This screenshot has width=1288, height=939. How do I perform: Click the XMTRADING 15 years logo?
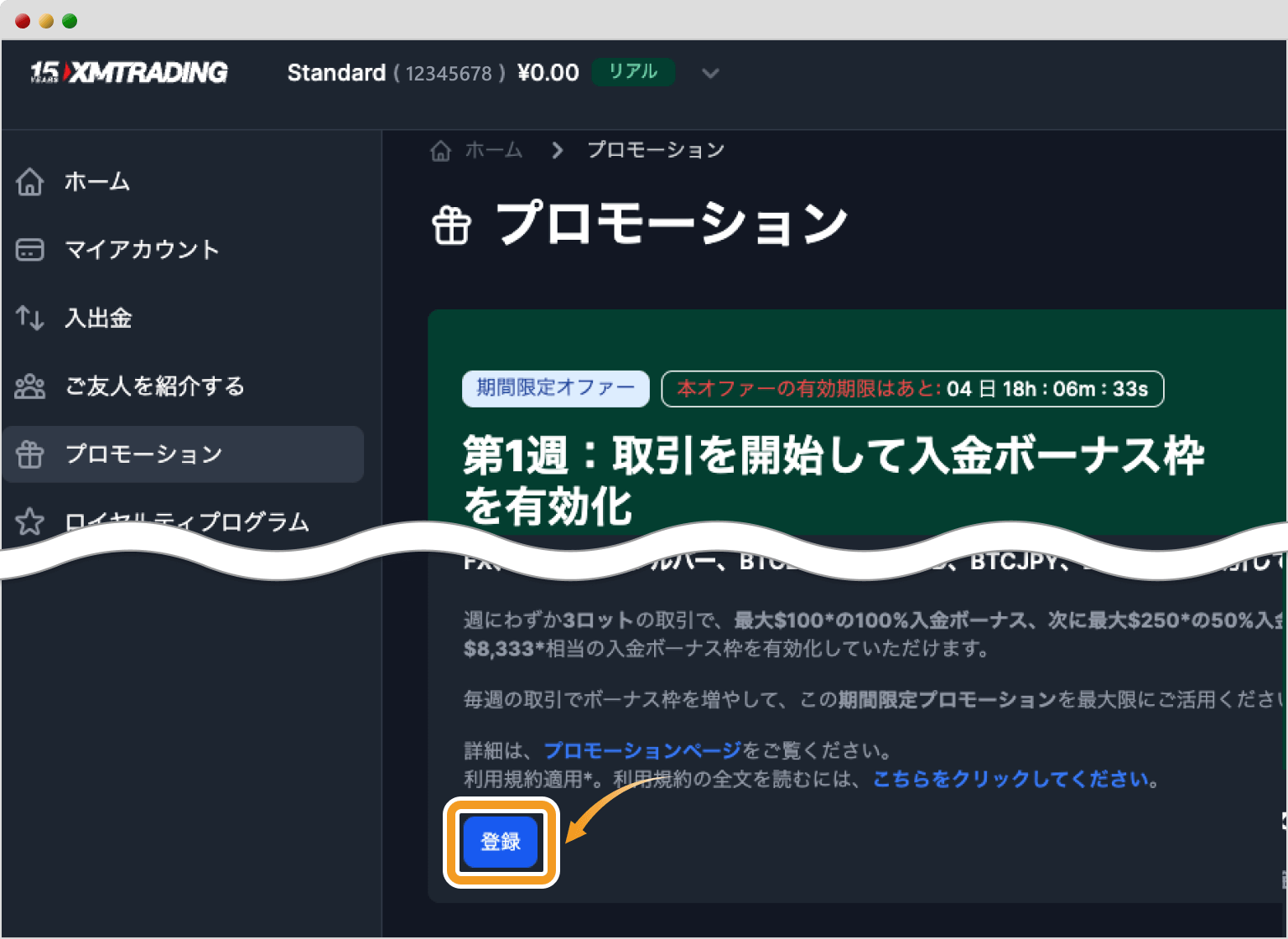coord(126,73)
